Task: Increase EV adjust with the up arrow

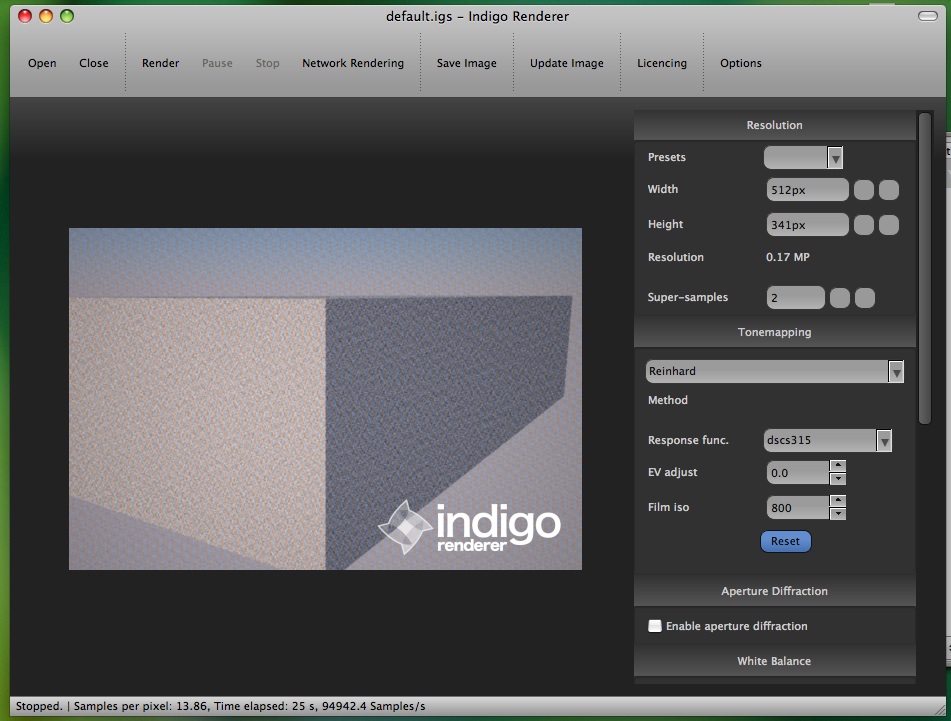Action: (x=838, y=466)
